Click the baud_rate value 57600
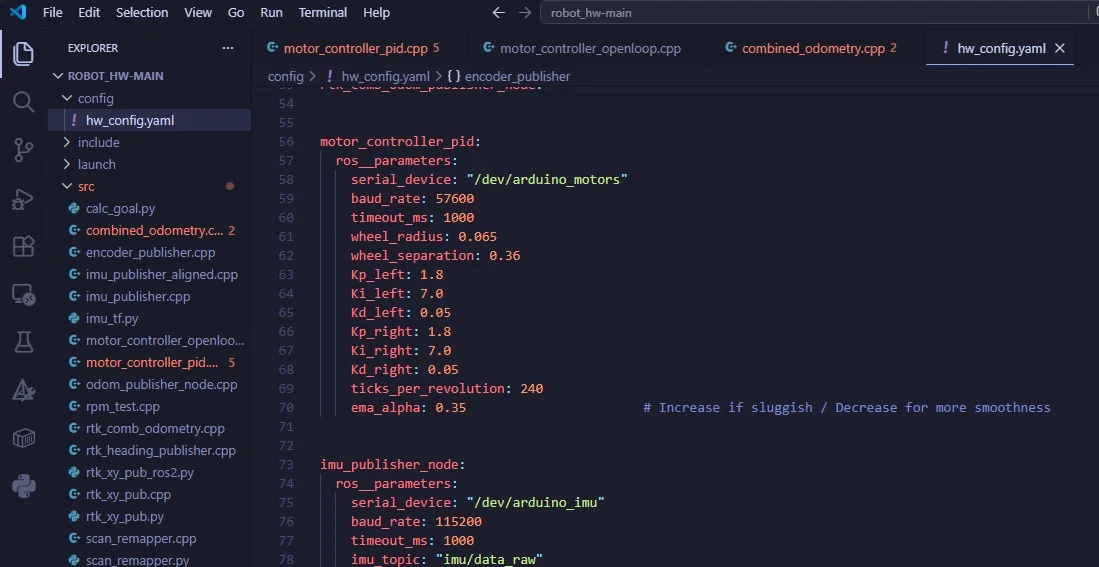The width and height of the screenshot is (1099, 567). coord(455,198)
